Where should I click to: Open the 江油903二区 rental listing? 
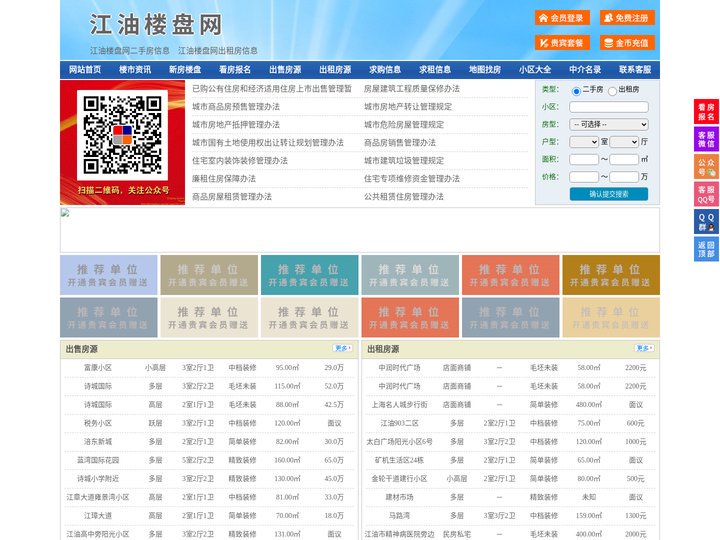pos(399,423)
